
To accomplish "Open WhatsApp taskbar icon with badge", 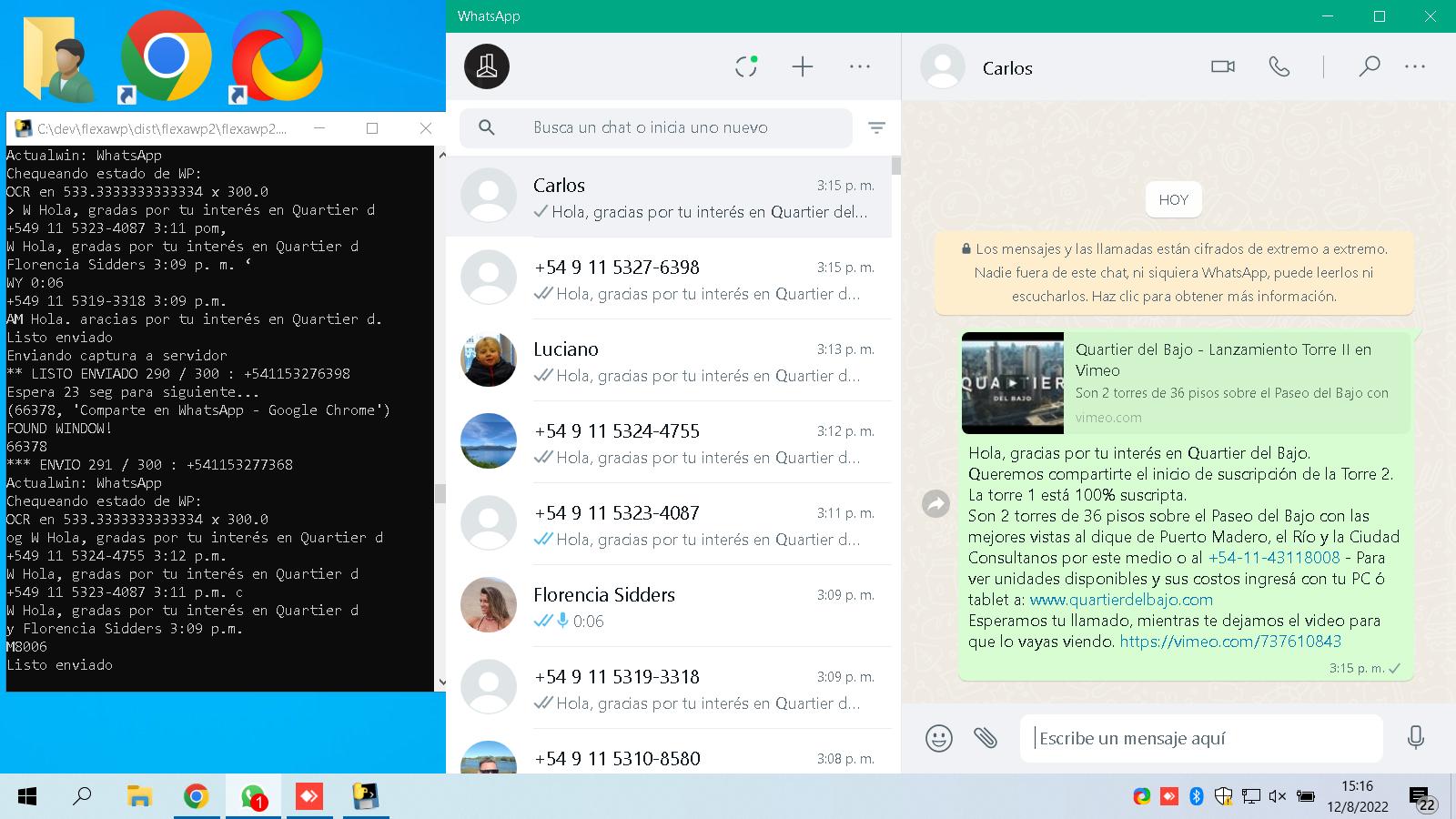I will pos(253,797).
